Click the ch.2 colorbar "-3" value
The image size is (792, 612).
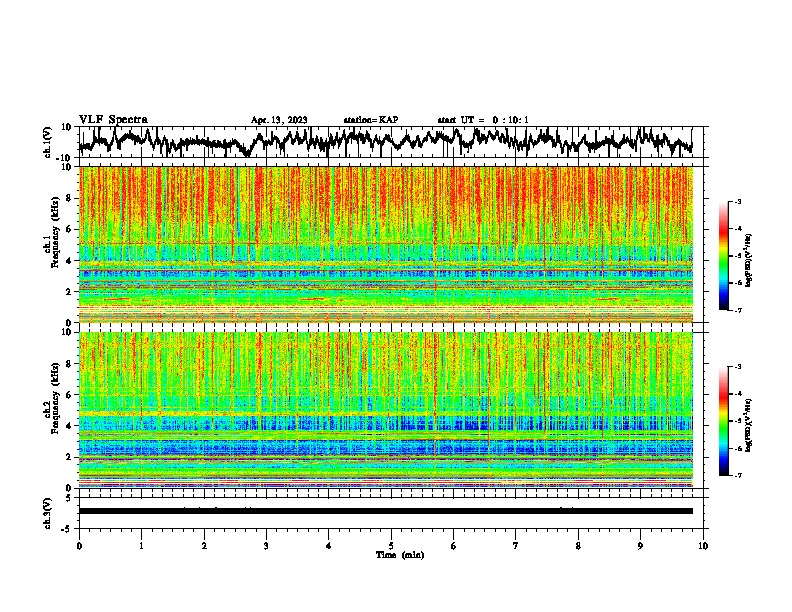point(737,367)
